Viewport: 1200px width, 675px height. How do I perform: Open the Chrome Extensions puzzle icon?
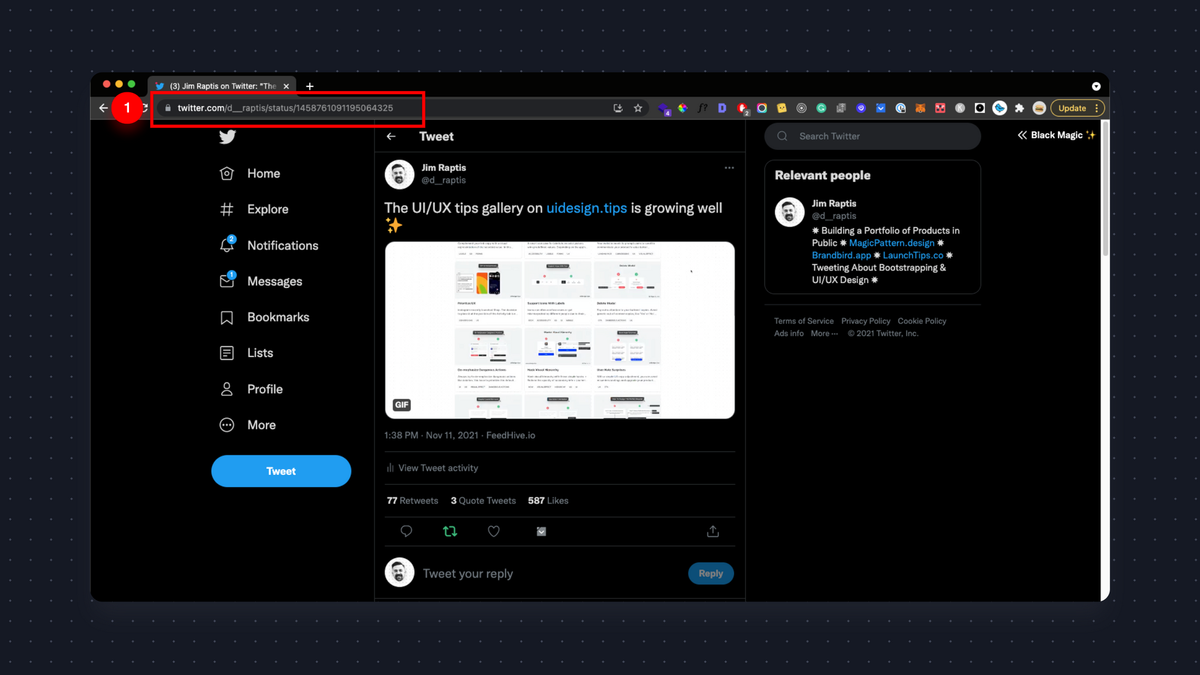coord(1019,108)
